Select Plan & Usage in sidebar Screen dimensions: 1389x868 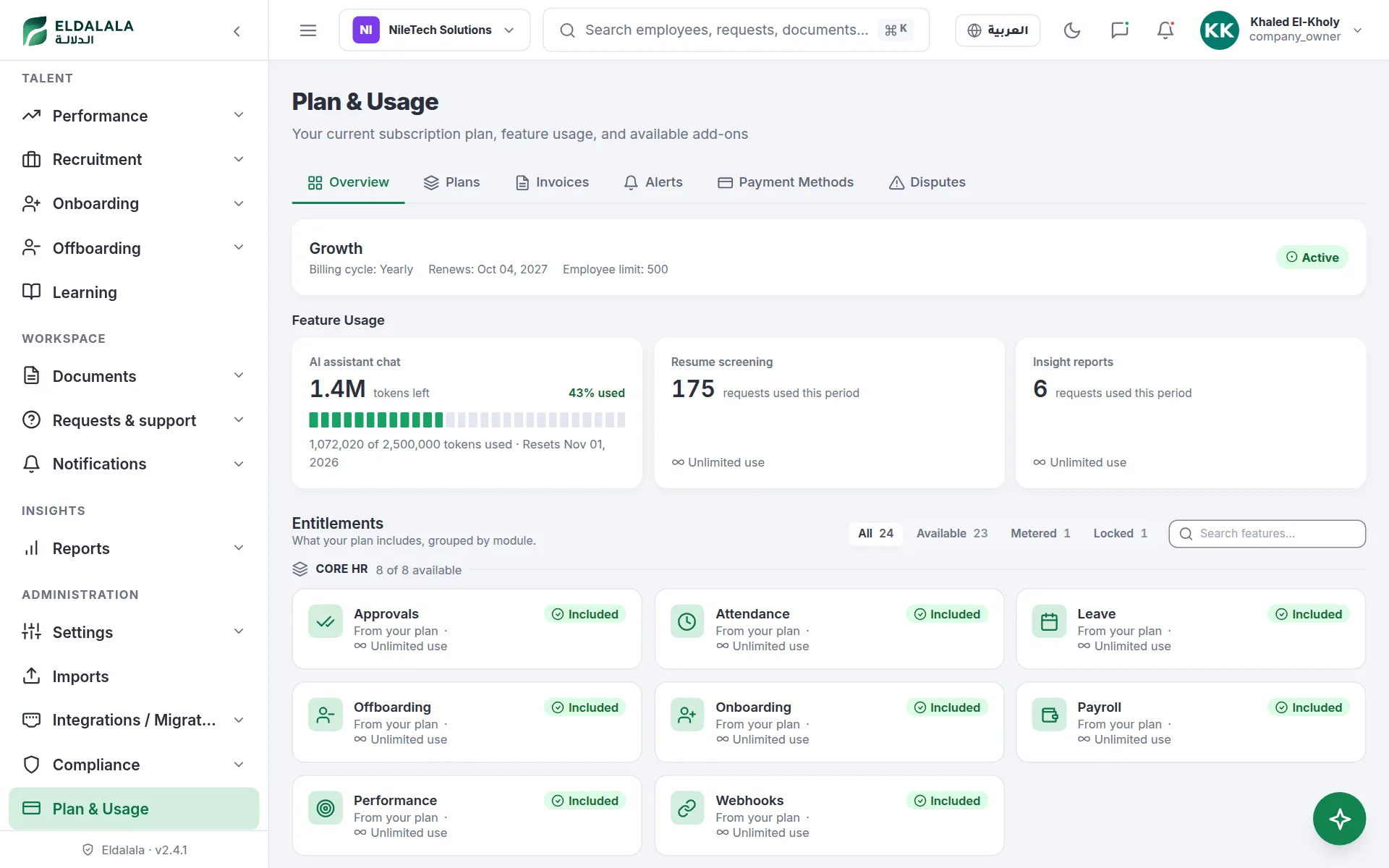(134, 809)
